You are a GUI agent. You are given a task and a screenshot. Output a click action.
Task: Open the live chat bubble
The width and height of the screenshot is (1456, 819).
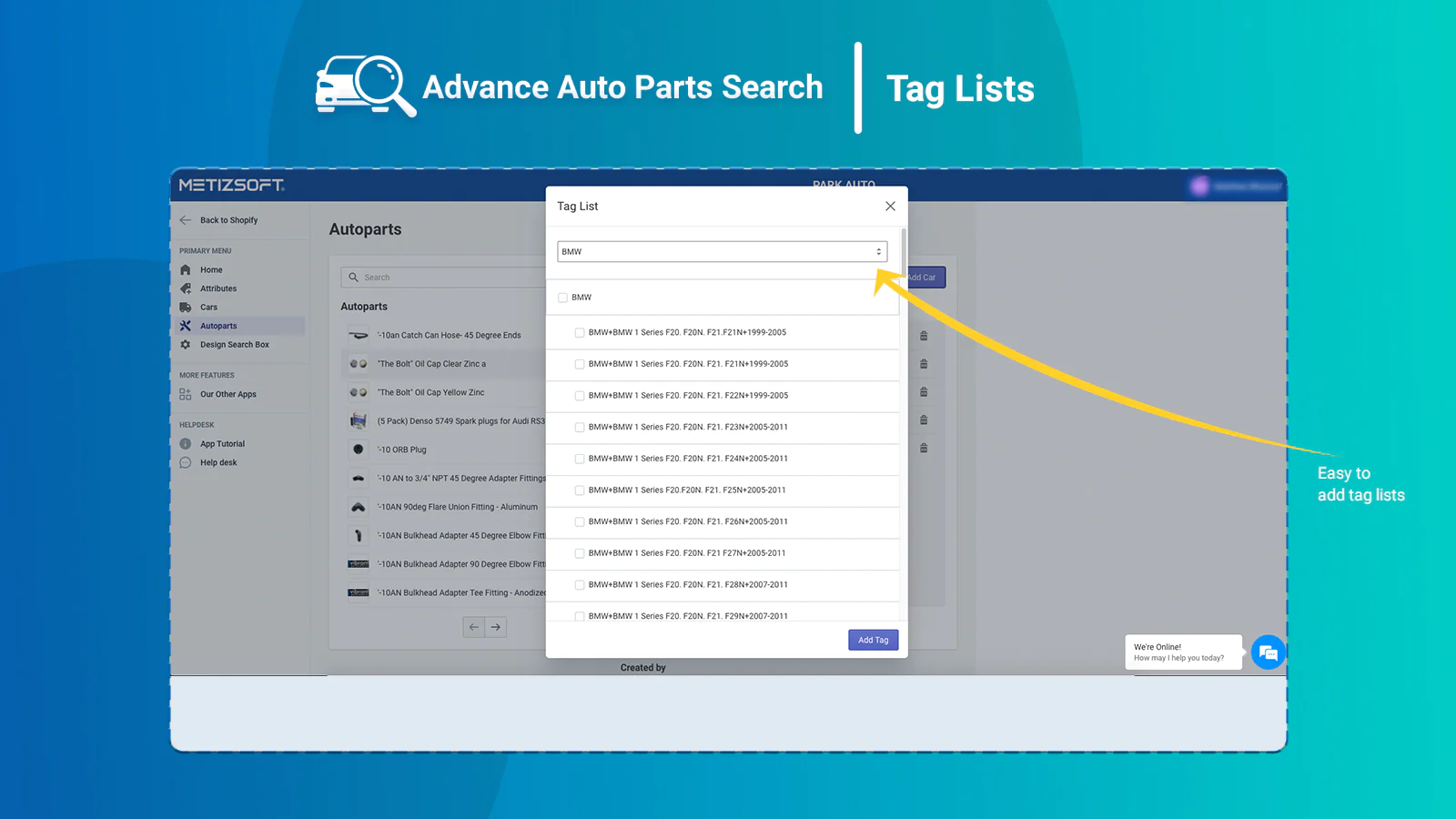coord(1269,652)
